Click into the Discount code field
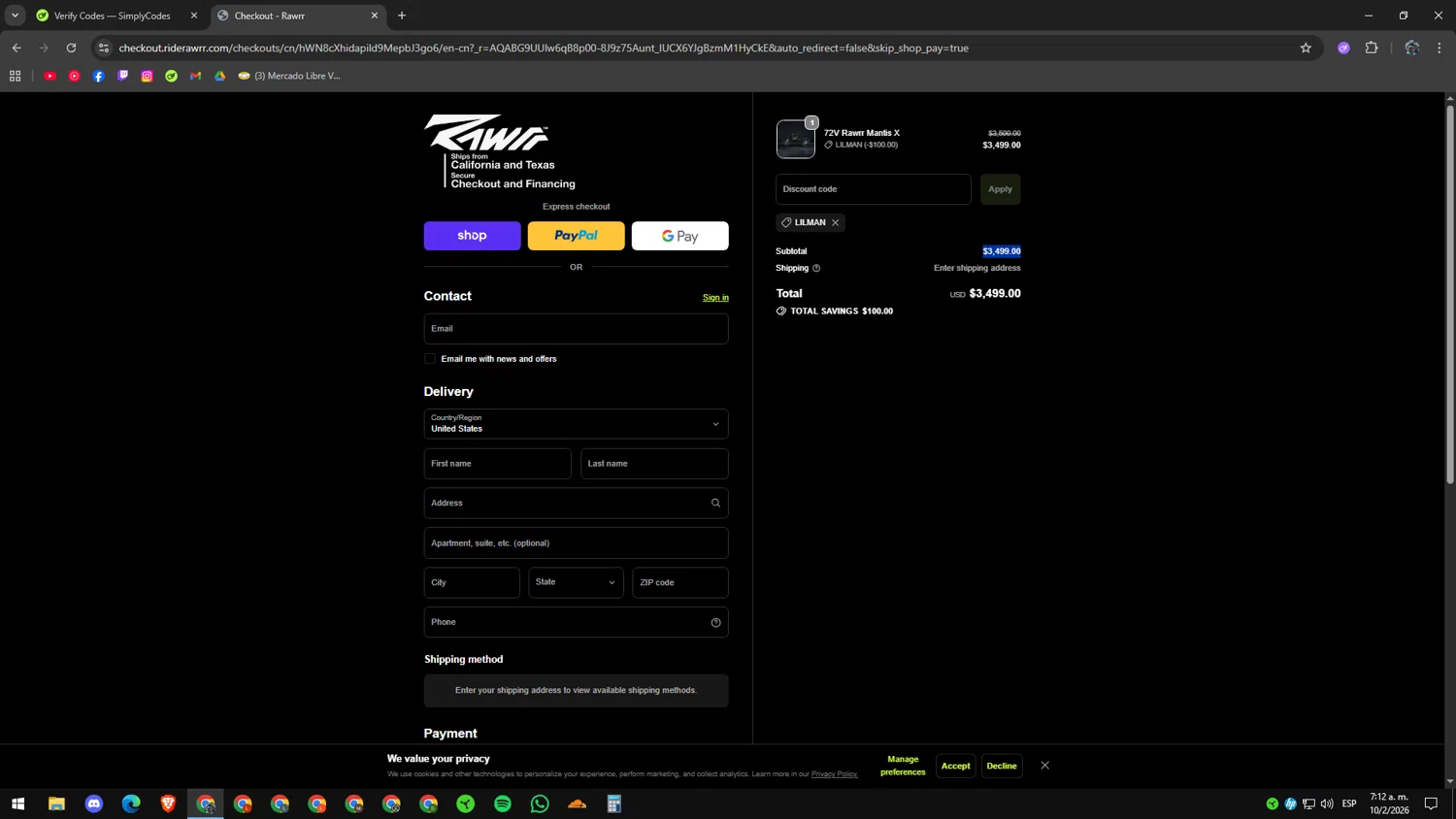Viewport: 1456px width, 819px height. 874,189
